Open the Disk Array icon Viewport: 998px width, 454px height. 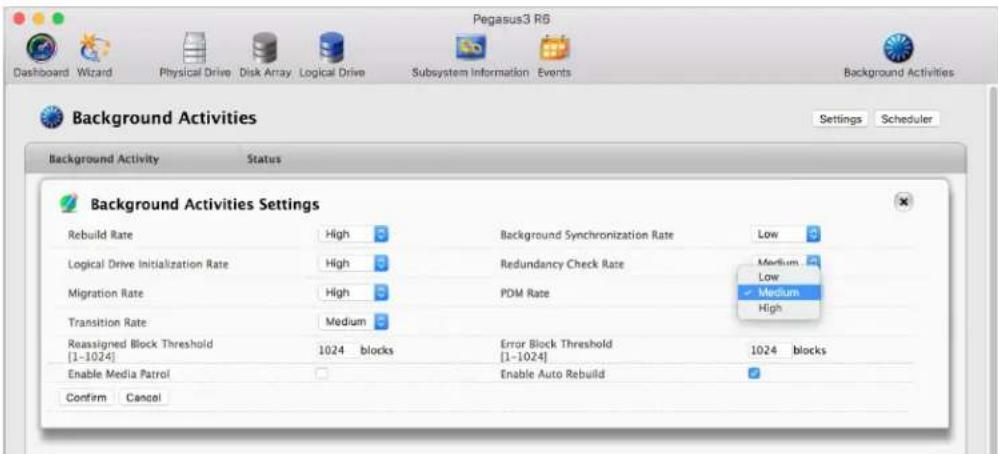point(264,50)
